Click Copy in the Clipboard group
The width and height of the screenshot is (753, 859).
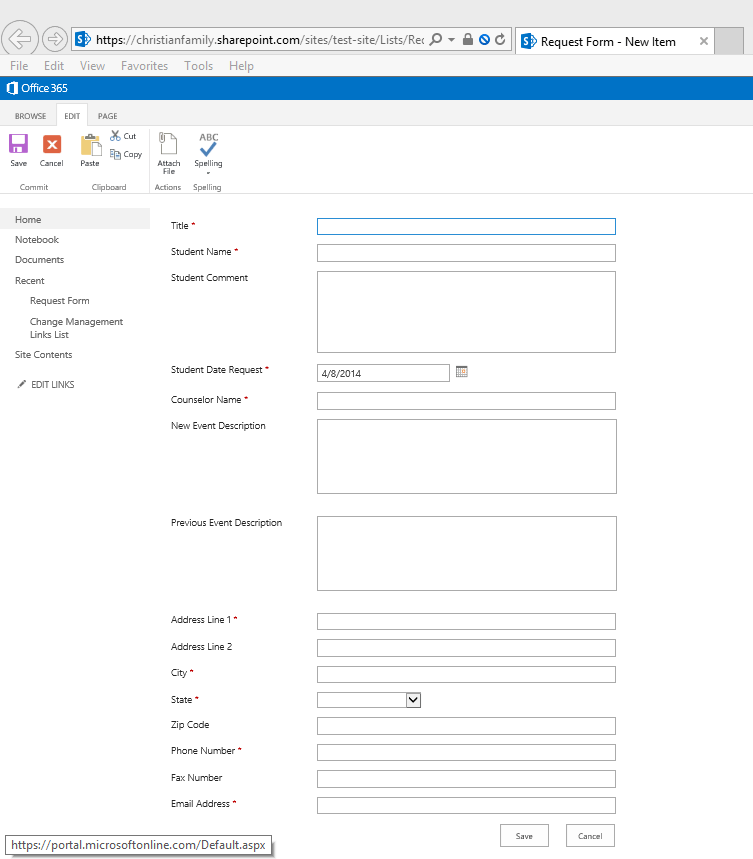tap(126, 154)
